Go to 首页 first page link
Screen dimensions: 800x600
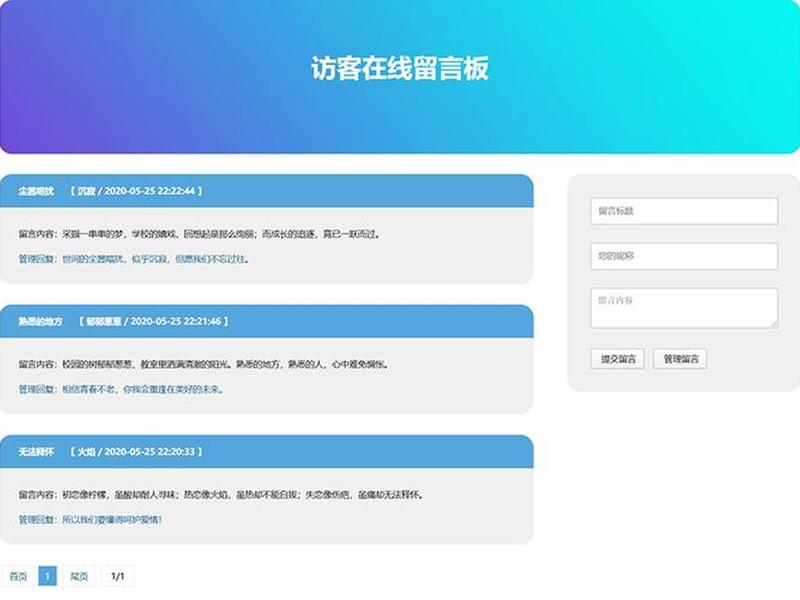point(18,577)
